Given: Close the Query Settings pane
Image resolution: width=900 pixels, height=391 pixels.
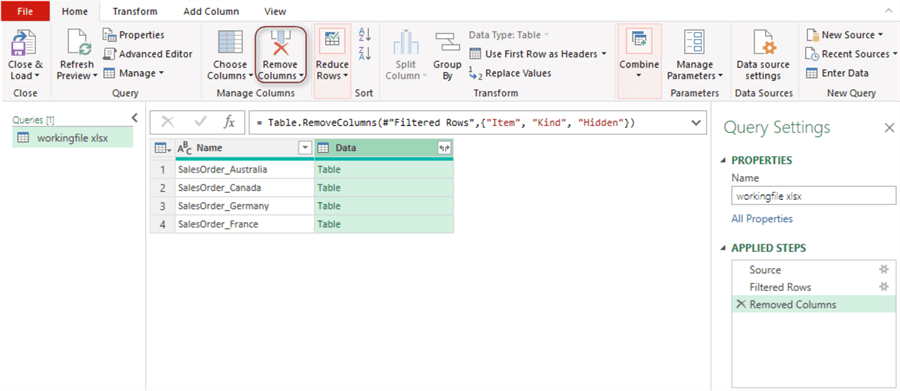Looking at the screenshot, I should click(x=889, y=127).
